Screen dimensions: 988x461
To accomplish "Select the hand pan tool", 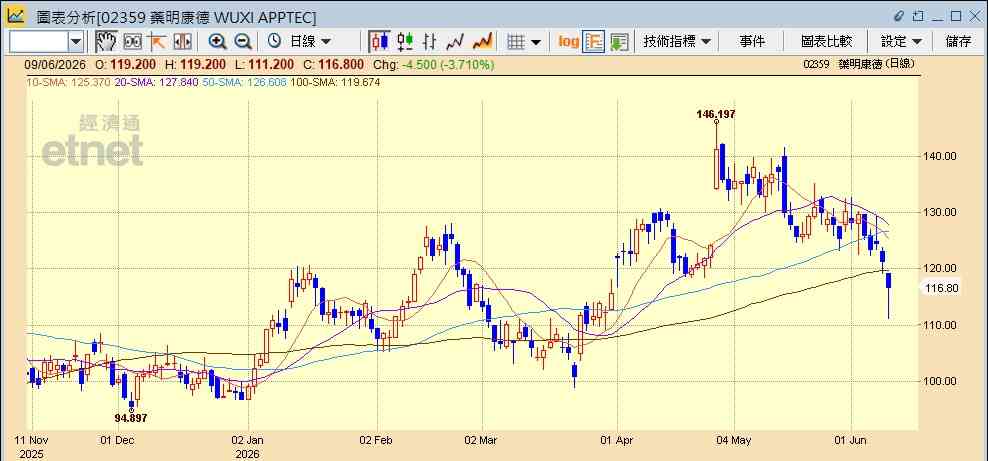I will point(107,42).
